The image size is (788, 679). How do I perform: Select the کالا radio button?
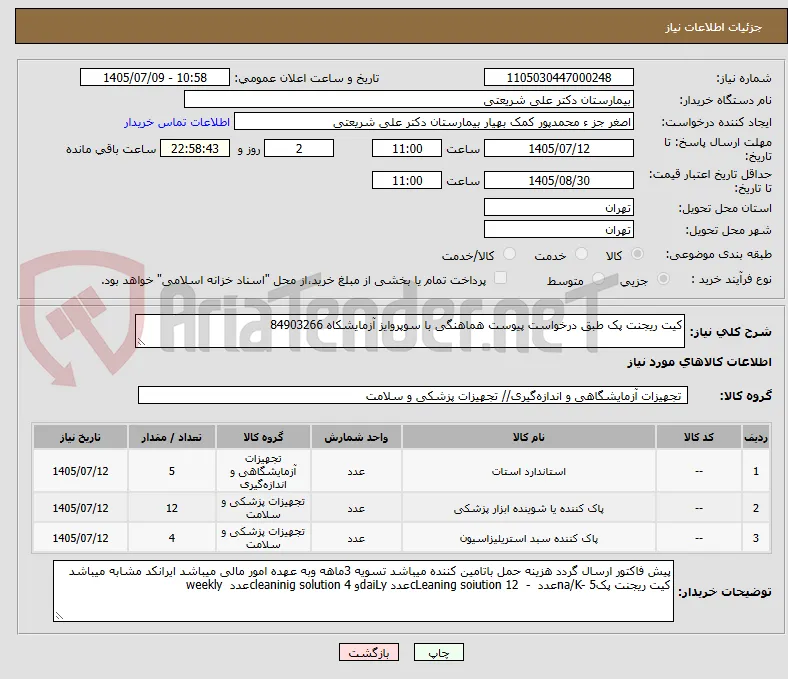tap(637, 254)
